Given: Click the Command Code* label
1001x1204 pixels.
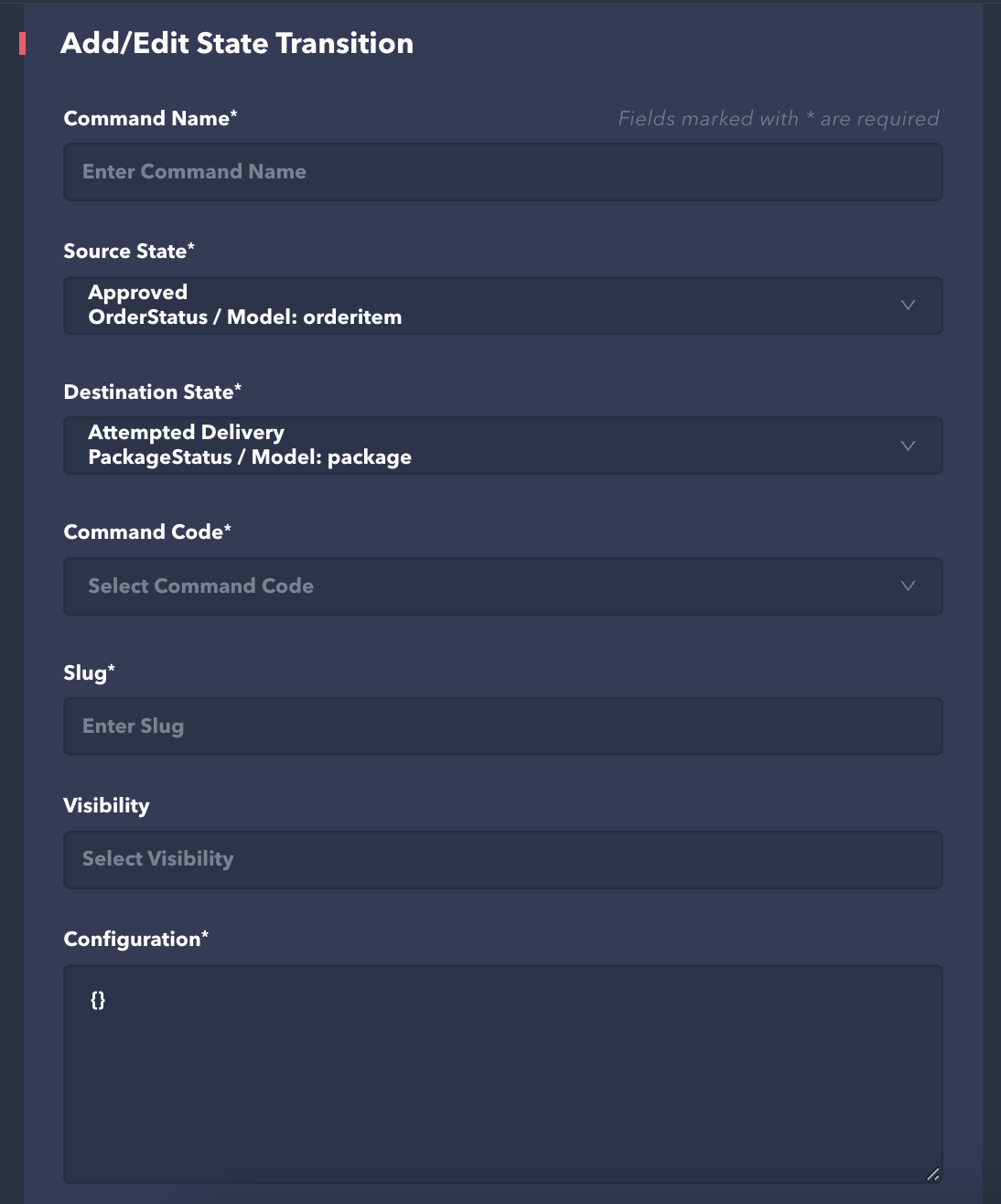Looking at the screenshot, I should (147, 532).
